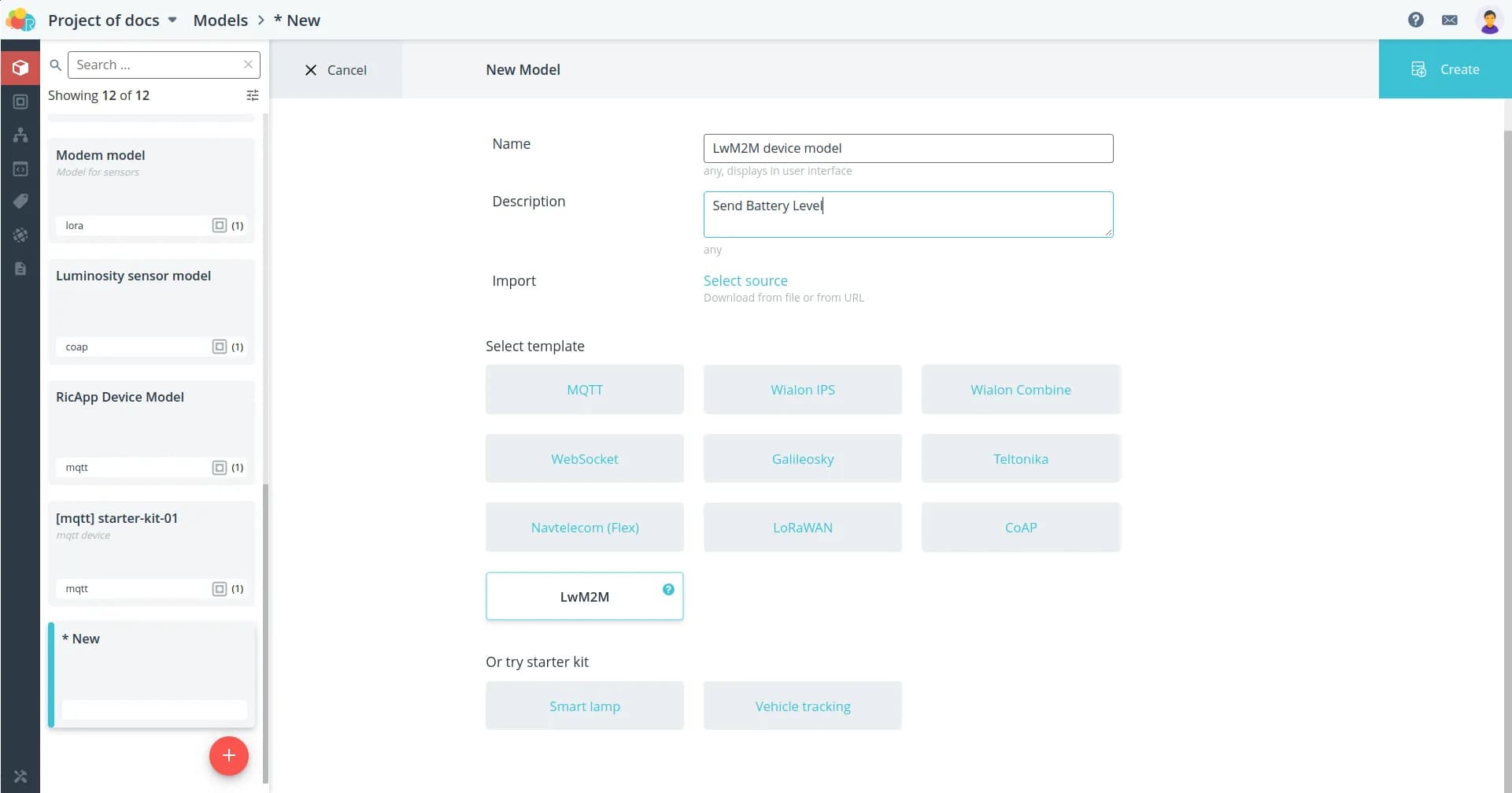
Task: Click the red plus add model button
Action: point(228,756)
